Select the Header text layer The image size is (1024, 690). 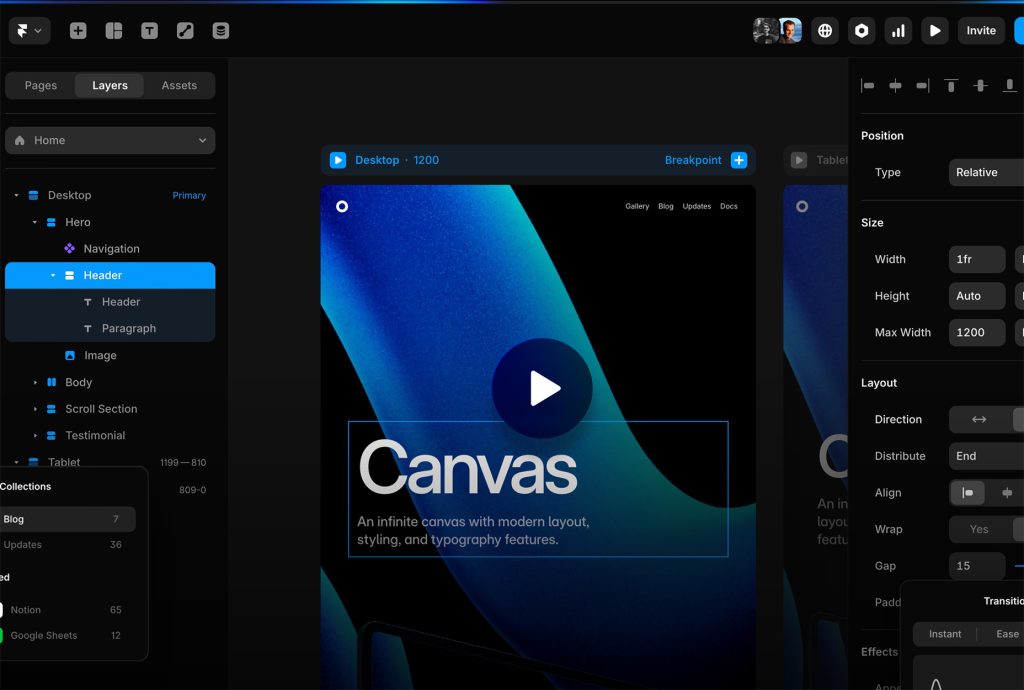[110, 302]
